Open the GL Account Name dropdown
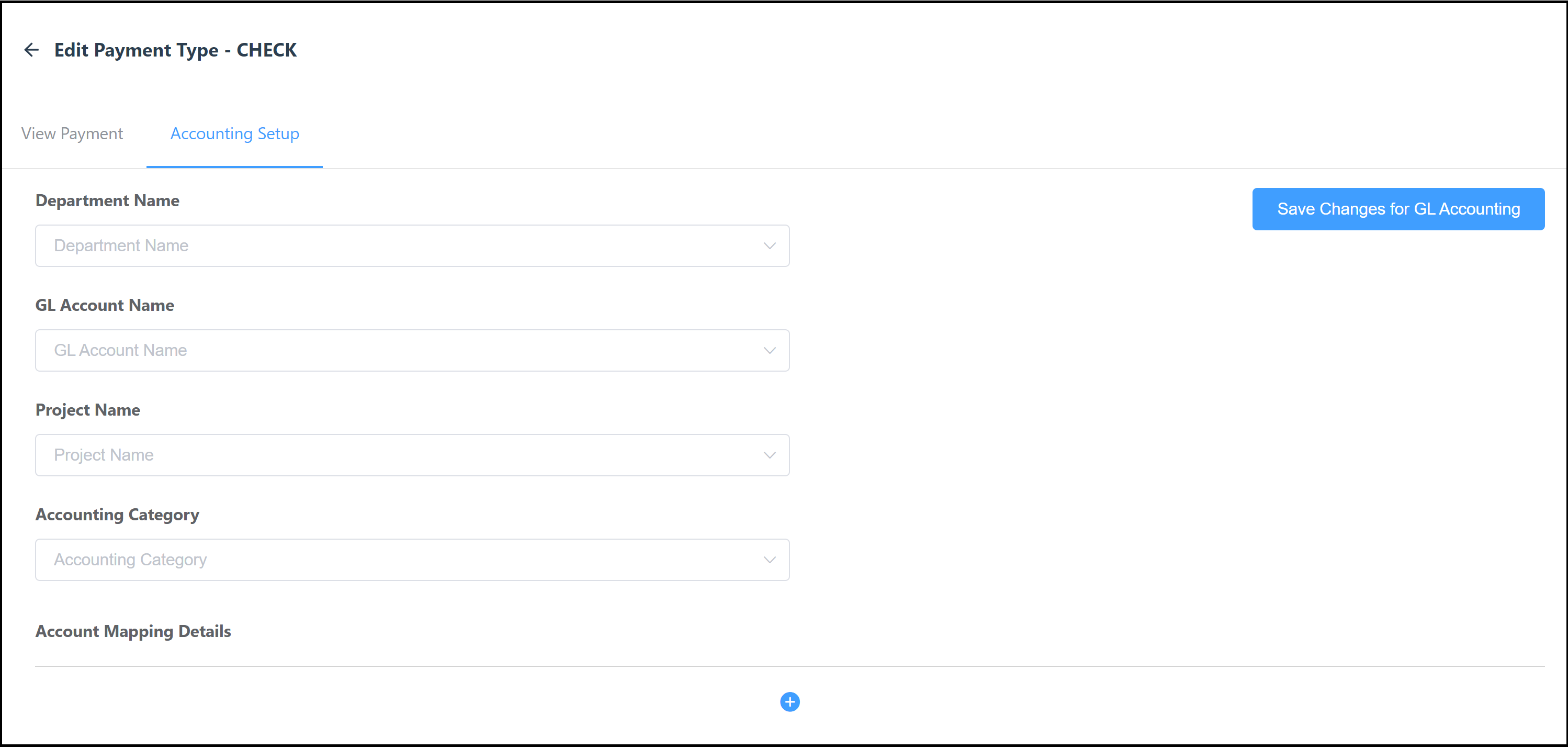This screenshot has width=1568, height=748. click(412, 350)
